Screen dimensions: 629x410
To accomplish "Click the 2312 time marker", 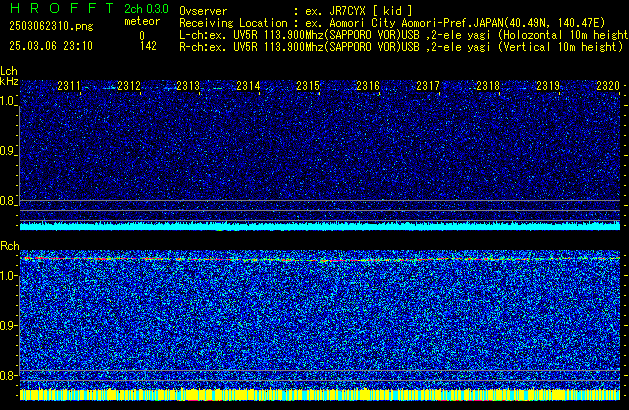I will [x=129, y=86].
